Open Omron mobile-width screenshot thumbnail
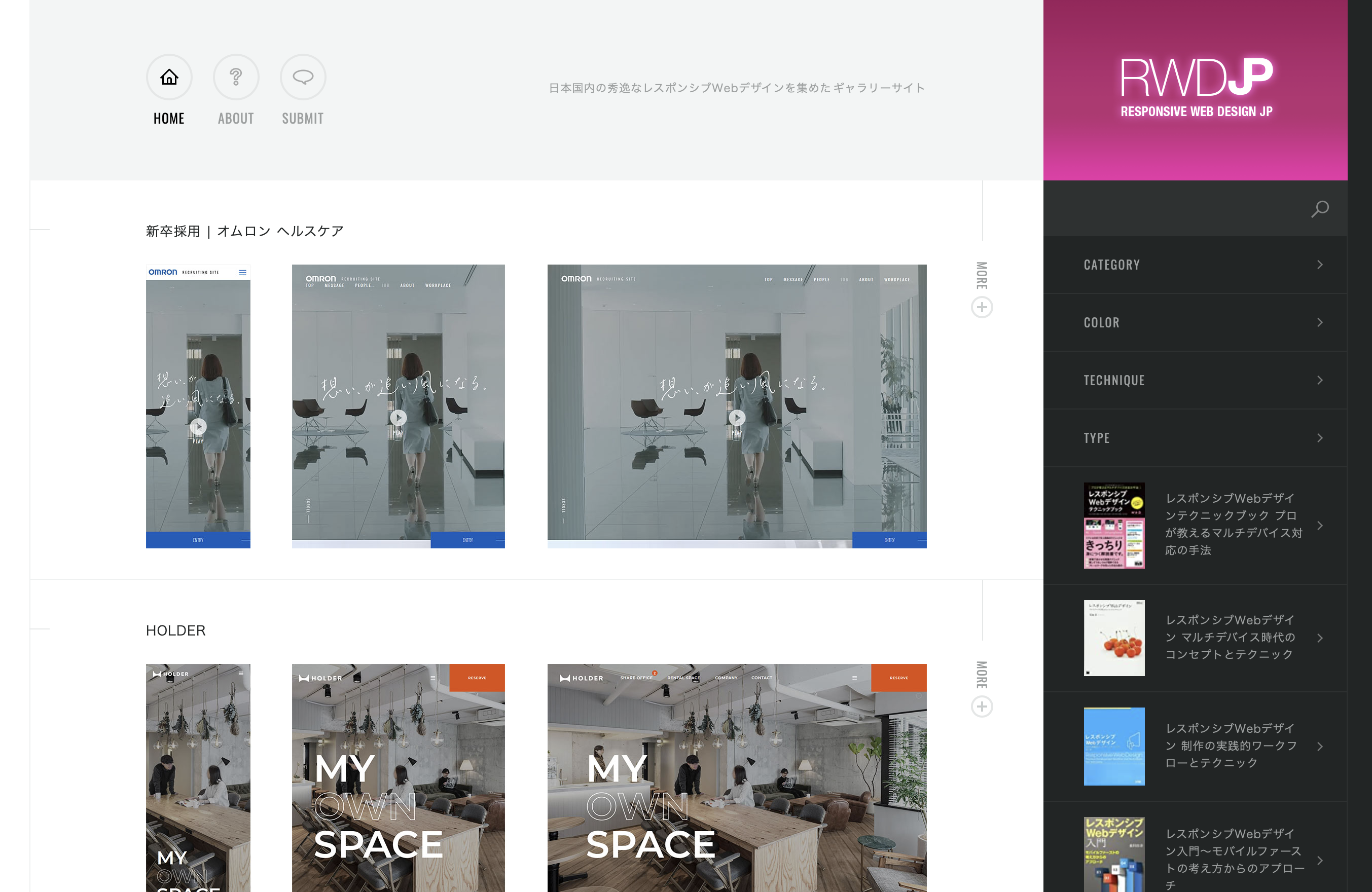 198,406
